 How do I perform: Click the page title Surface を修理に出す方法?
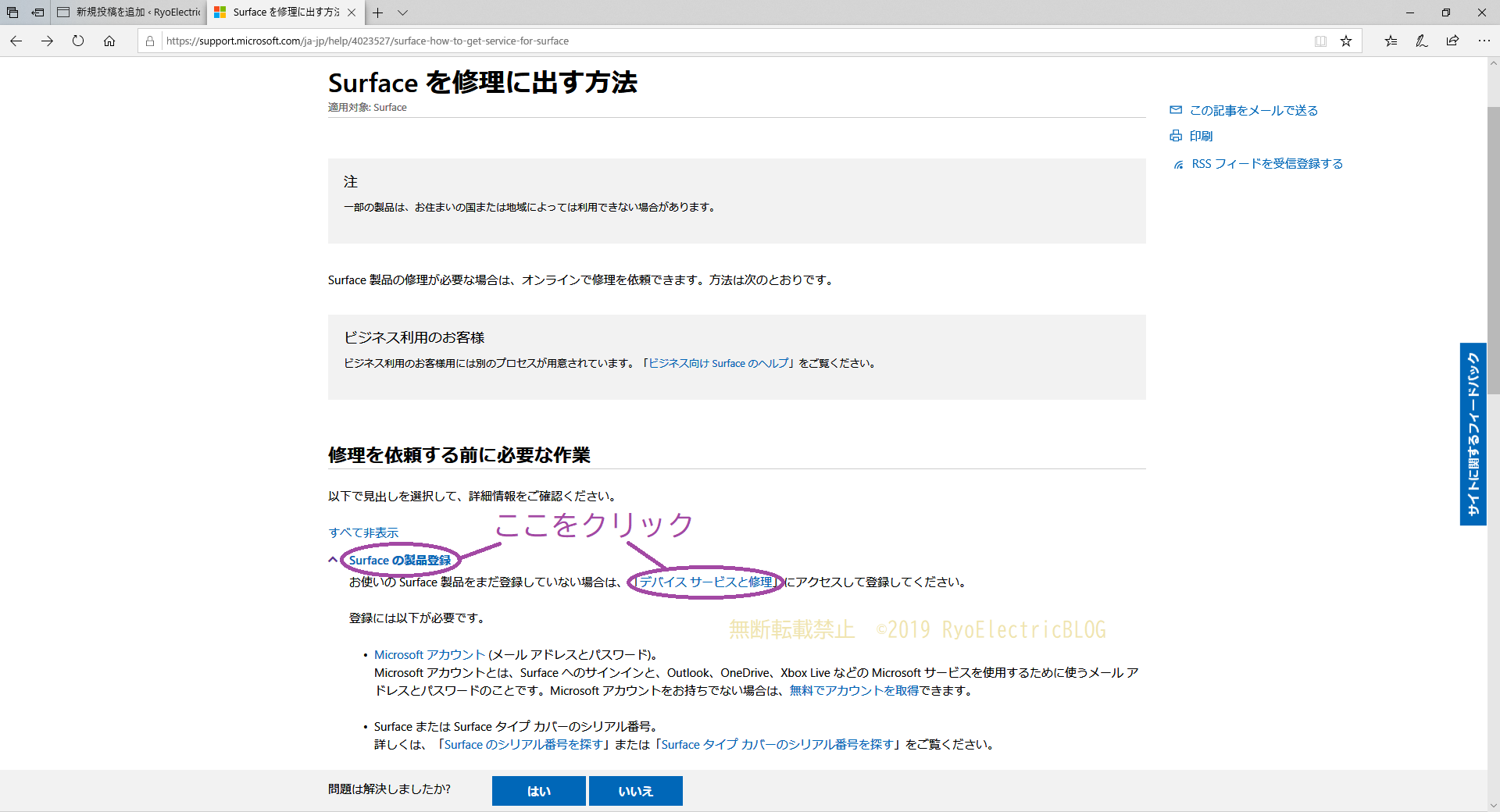[x=483, y=83]
